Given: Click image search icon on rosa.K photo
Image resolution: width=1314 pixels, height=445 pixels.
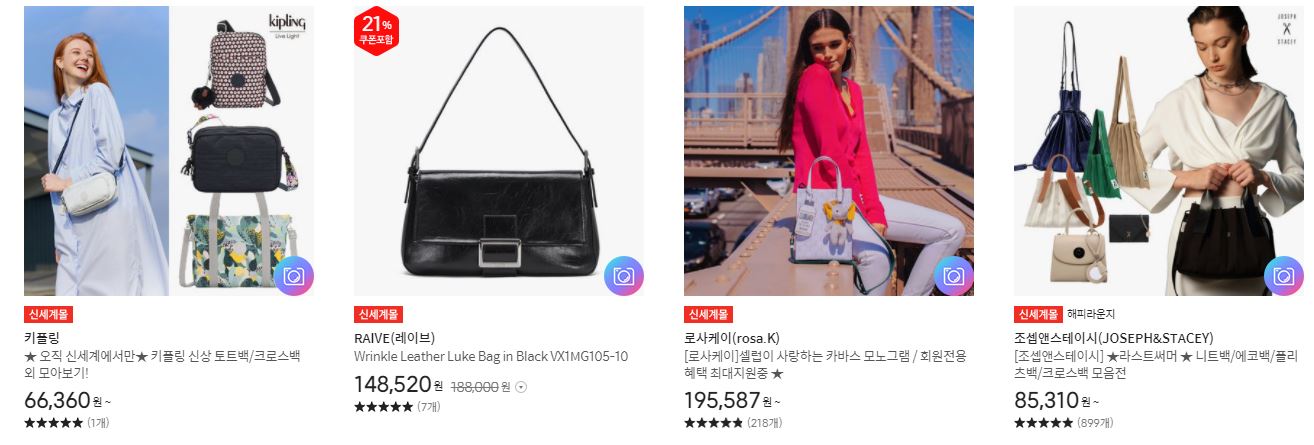Looking at the screenshot, I should [954, 276].
